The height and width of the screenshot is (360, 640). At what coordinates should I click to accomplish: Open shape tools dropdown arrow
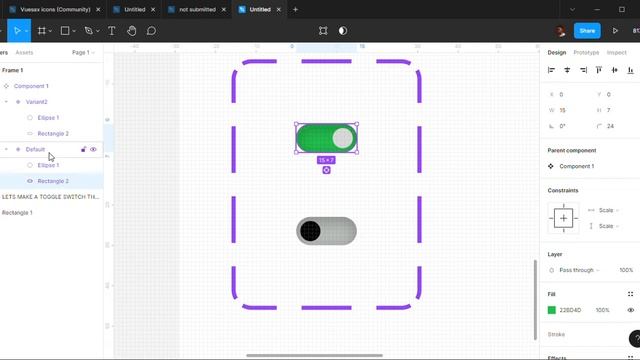pyautogui.click(x=74, y=31)
